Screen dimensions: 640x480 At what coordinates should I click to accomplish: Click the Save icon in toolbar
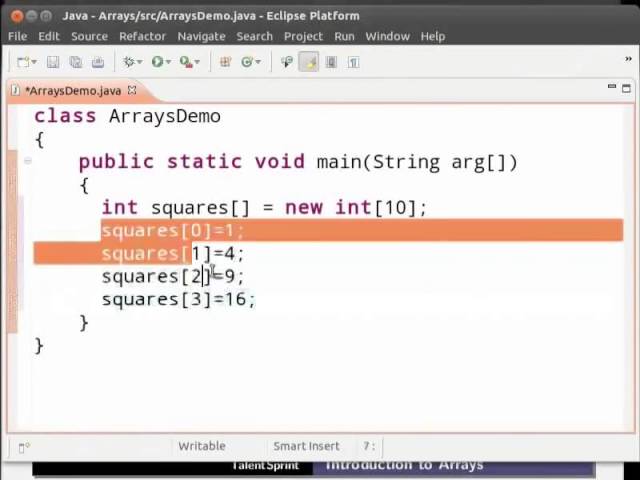(53, 62)
